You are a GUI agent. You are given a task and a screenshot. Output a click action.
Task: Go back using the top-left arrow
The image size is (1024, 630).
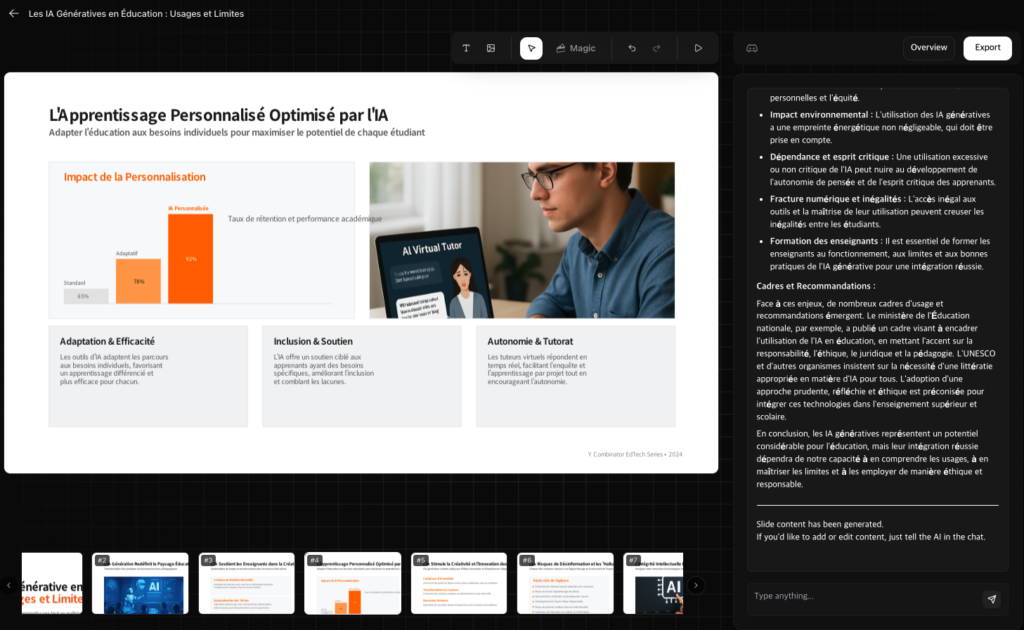point(14,14)
